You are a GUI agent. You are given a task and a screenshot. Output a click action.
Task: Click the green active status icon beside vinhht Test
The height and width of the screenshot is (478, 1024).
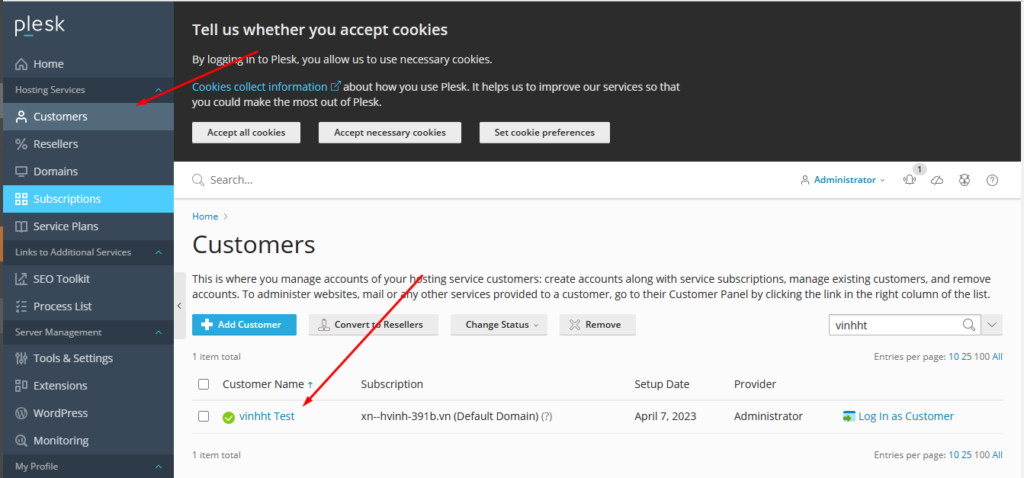pyautogui.click(x=229, y=417)
